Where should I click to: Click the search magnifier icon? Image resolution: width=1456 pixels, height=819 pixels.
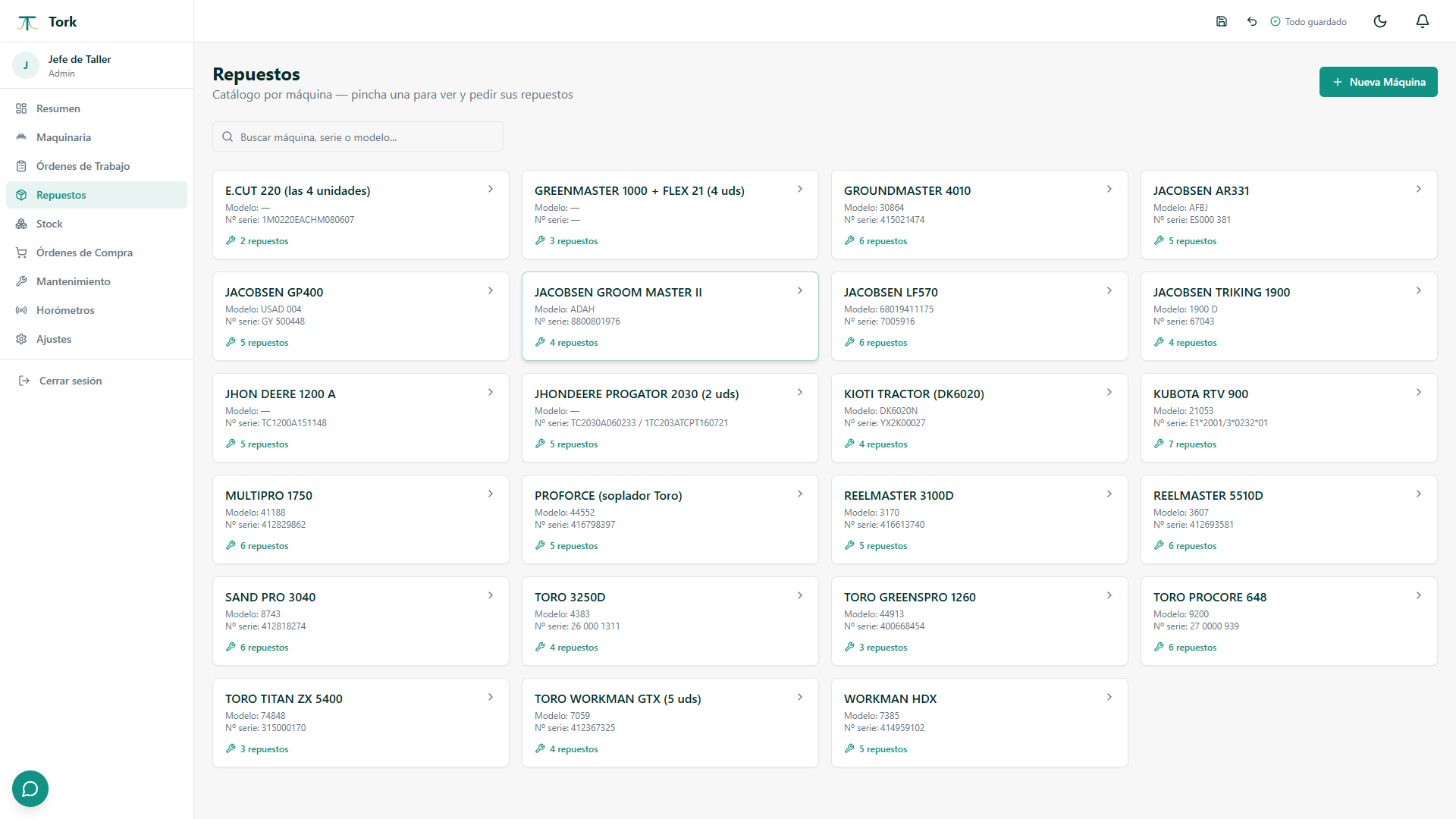pyautogui.click(x=227, y=136)
